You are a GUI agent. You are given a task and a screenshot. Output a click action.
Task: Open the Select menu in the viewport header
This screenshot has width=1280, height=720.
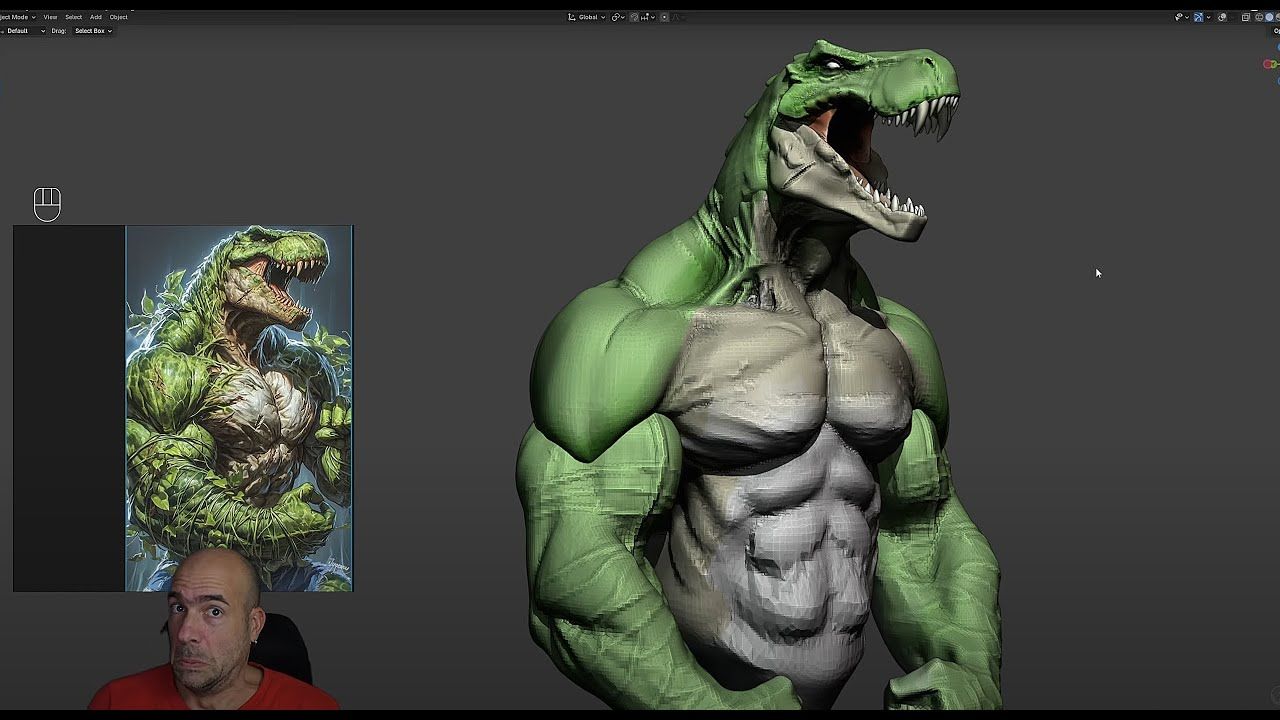click(x=73, y=17)
